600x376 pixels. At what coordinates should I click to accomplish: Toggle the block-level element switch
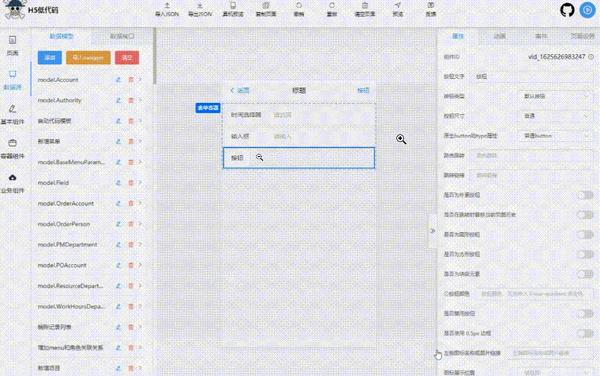tap(585, 274)
